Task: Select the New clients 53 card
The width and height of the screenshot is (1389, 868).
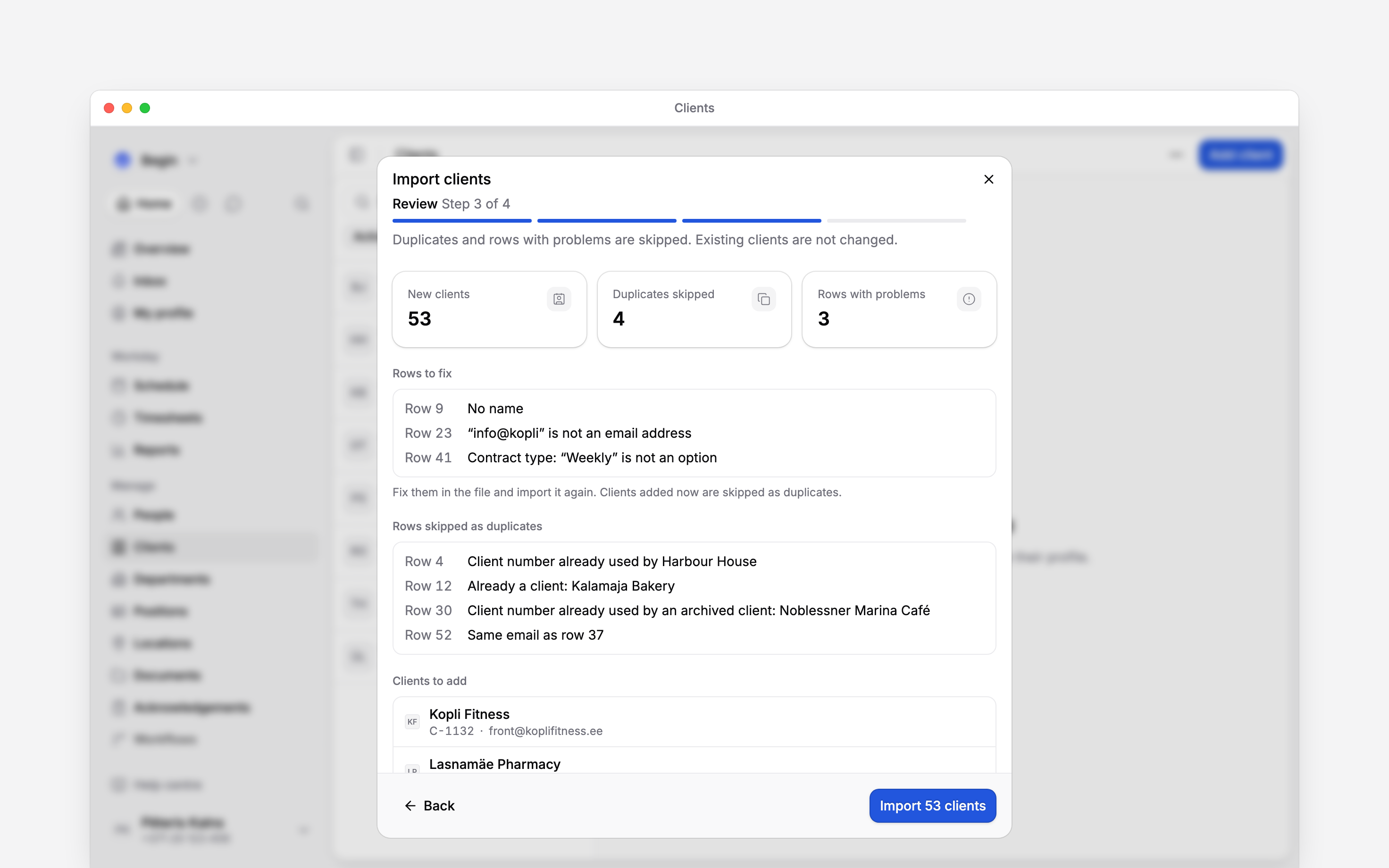Action: pos(490,309)
